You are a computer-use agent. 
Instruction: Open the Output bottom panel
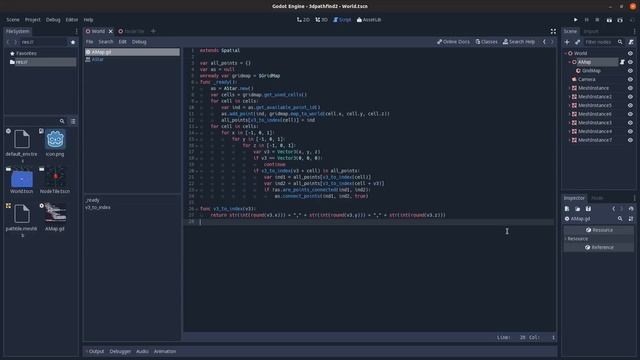(96, 351)
